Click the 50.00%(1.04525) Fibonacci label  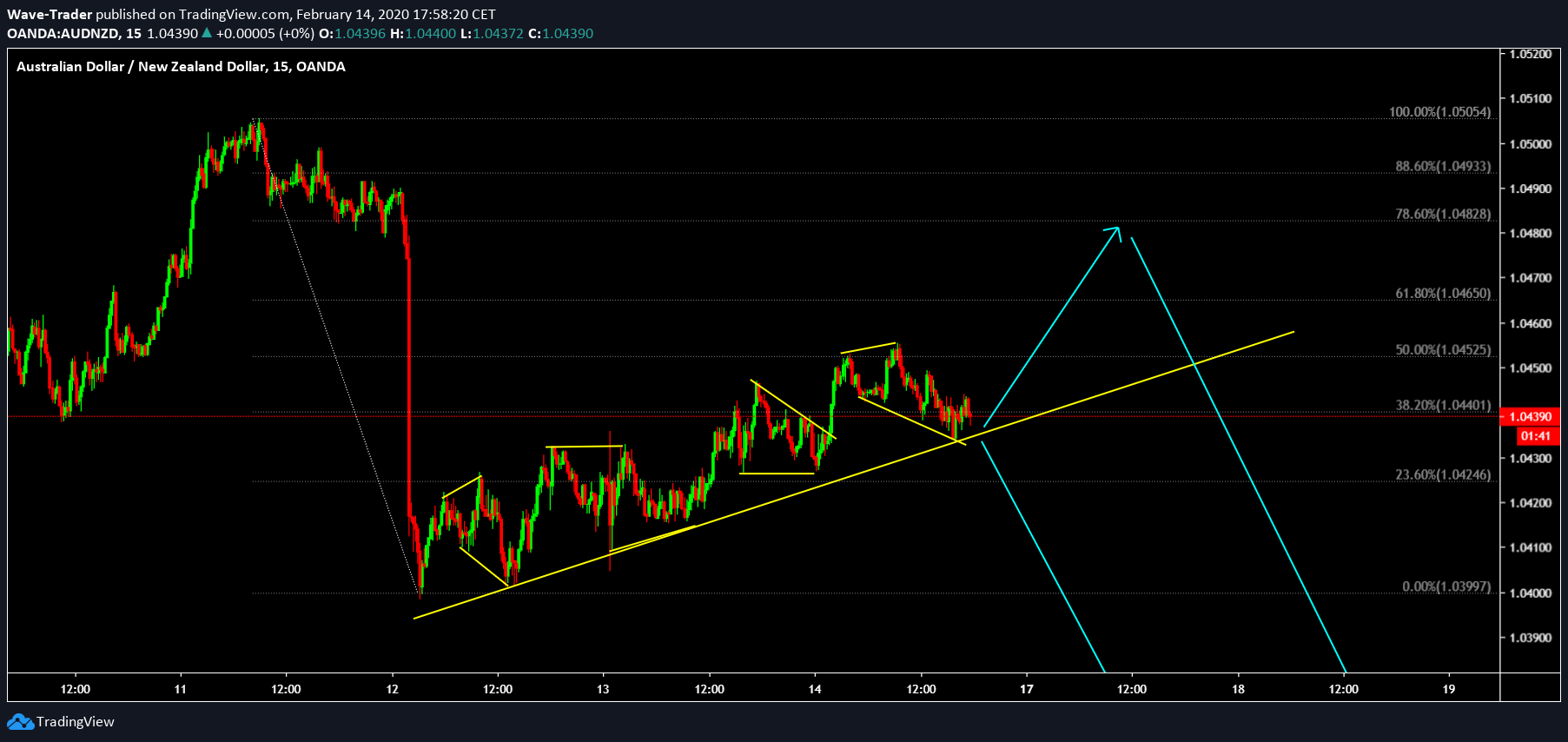coord(1443,349)
